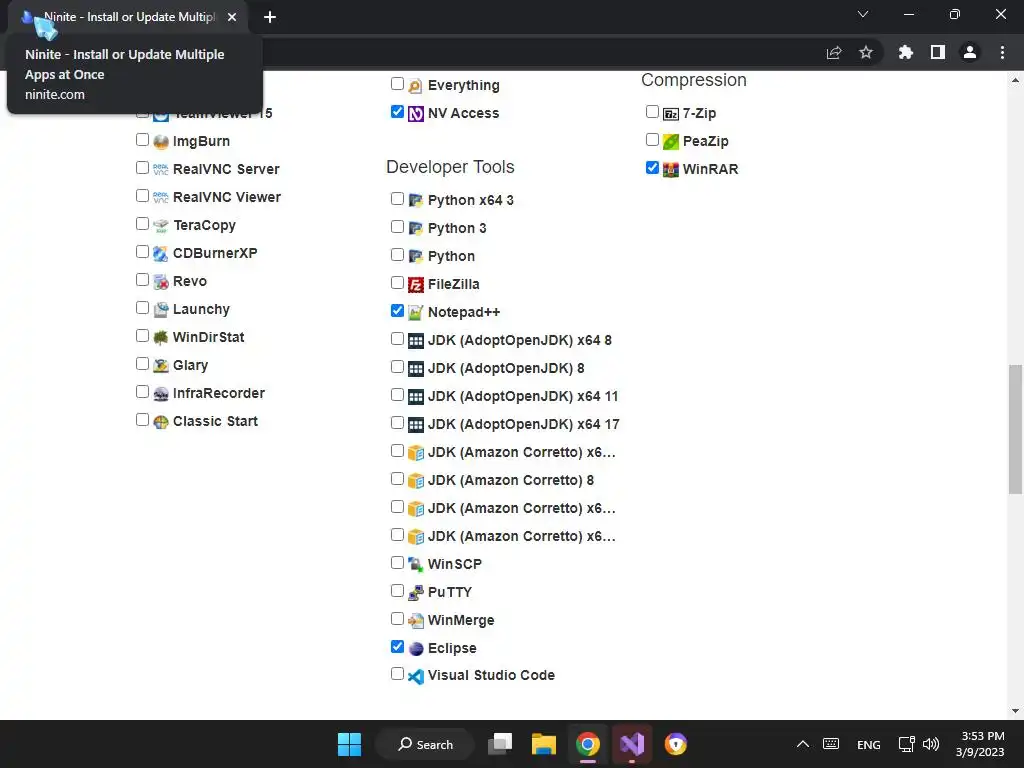
Task: Click the FileZilla app icon
Action: click(x=415, y=285)
